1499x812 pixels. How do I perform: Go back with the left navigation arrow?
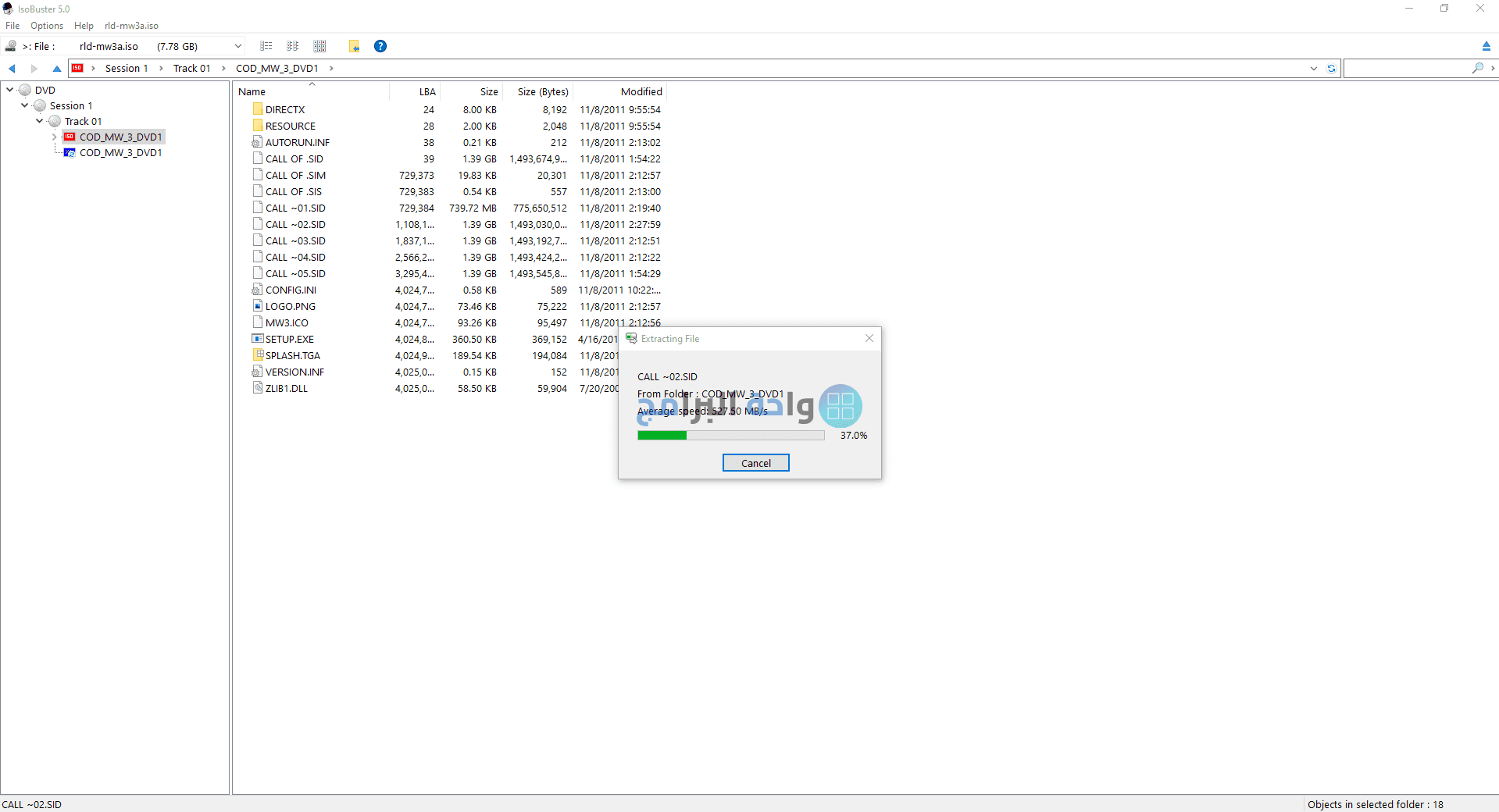(x=12, y=69)
